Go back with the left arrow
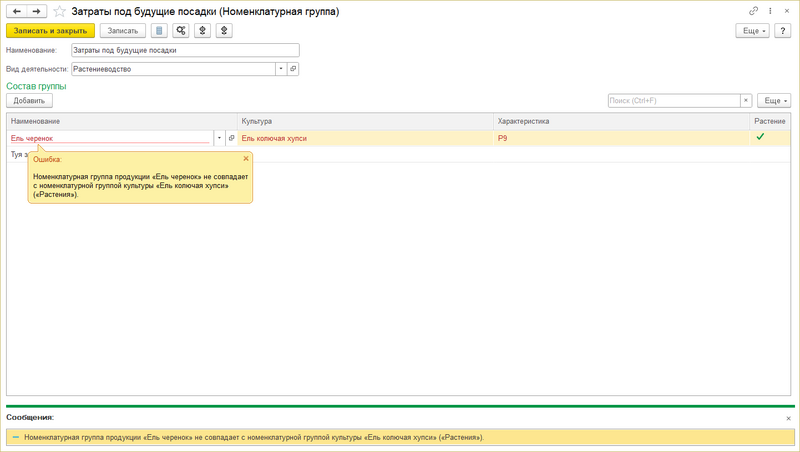Image resolution: width=800 pixels, height=452 pixels. [x=16, y=11]
